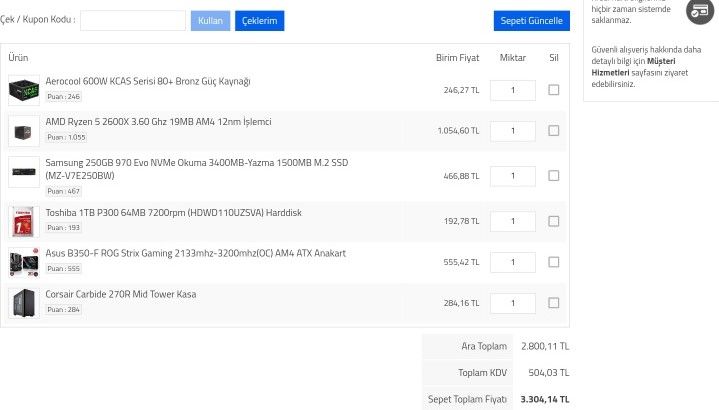The image size is (719, 410).
Task: Click the Puan : 193 badge
Action: [x=64, y=227]
